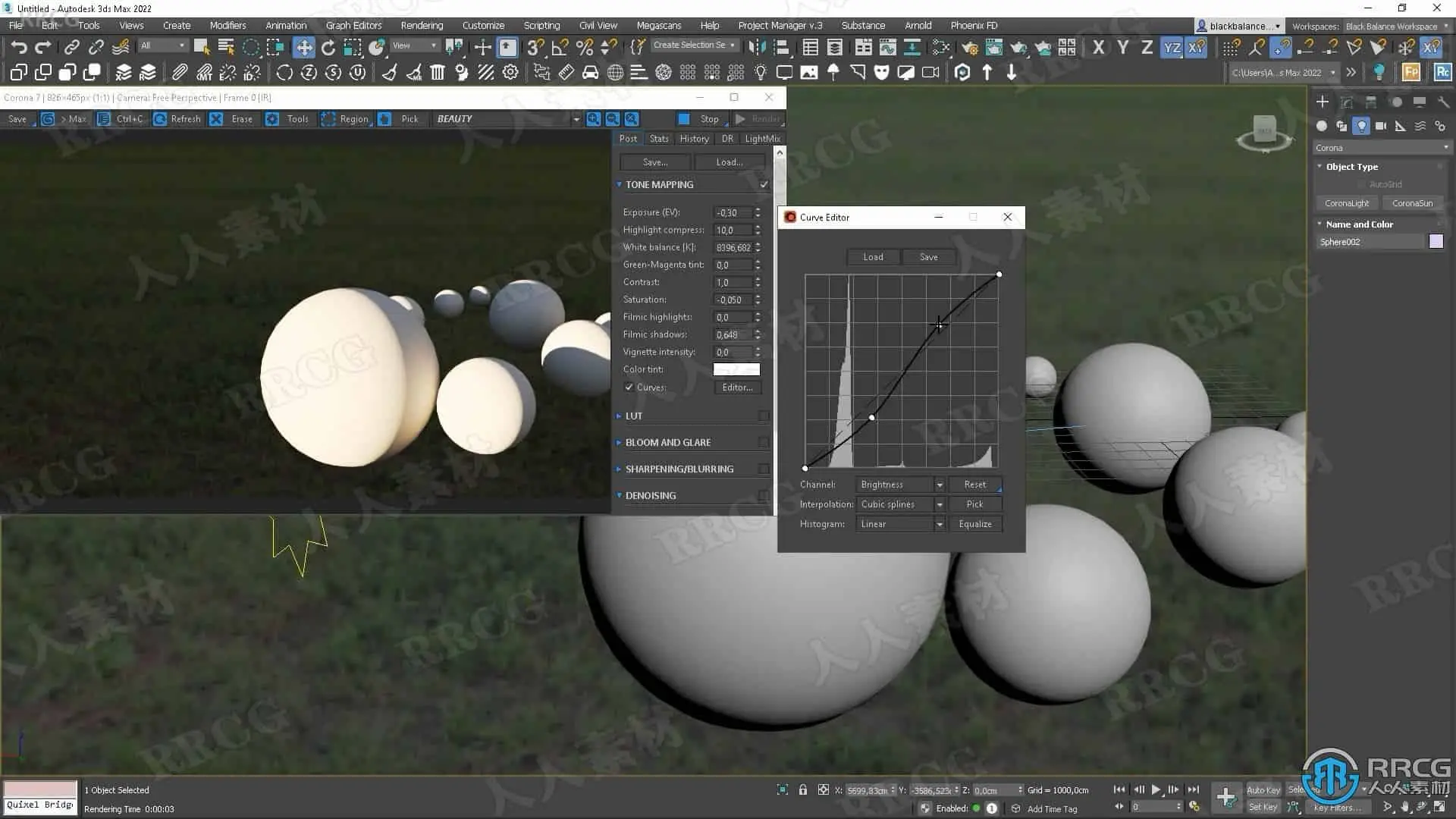
Task: Constrain to X axis button
Action: [1098, 47]
